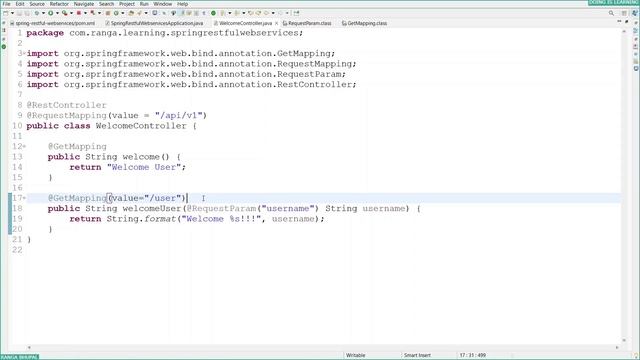Click the vertical scrollbar up arrow

(624, 31)
